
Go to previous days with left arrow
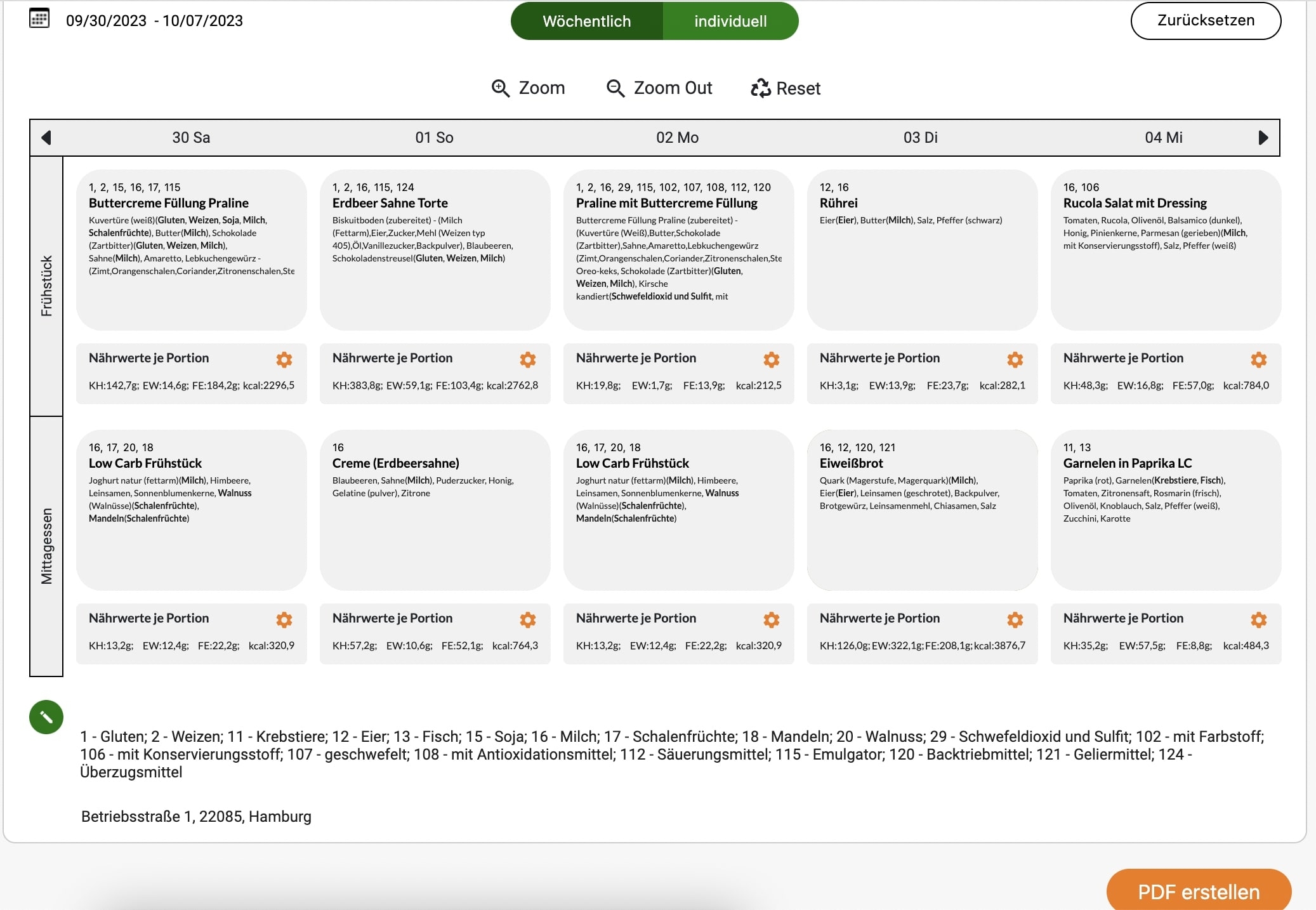[x=46, y=138]
